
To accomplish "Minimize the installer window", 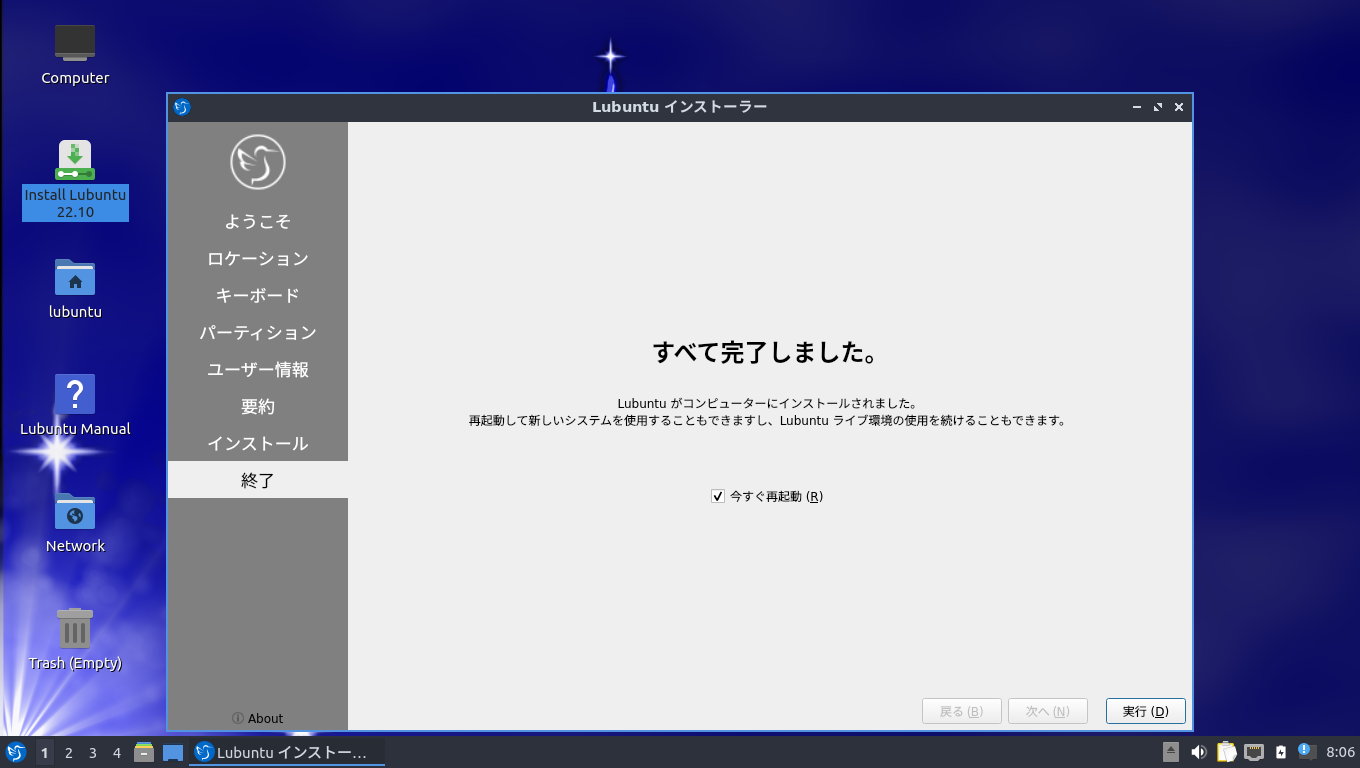I will [x=1137, y=107].
